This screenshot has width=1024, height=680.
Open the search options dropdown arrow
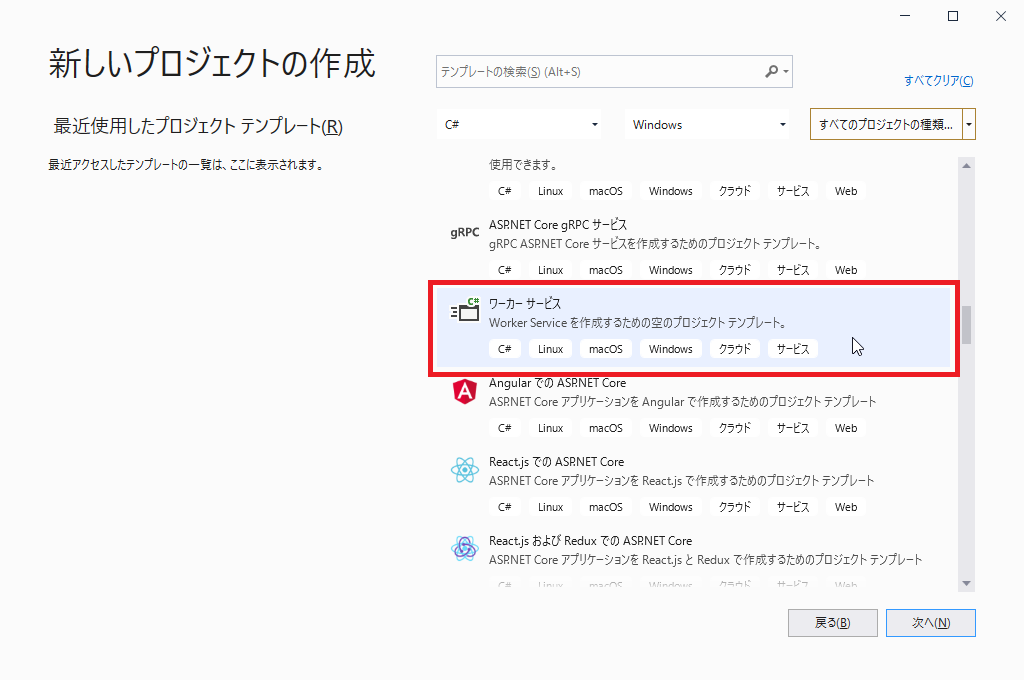(786, 71)
